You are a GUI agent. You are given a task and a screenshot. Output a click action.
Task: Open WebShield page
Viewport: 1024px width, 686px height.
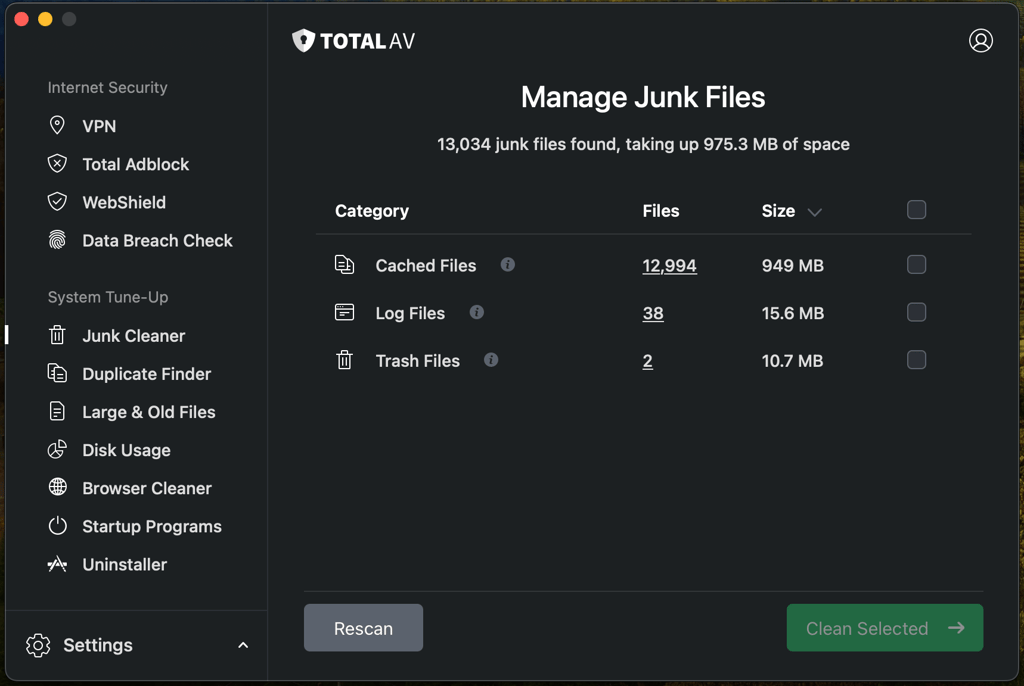124,202
